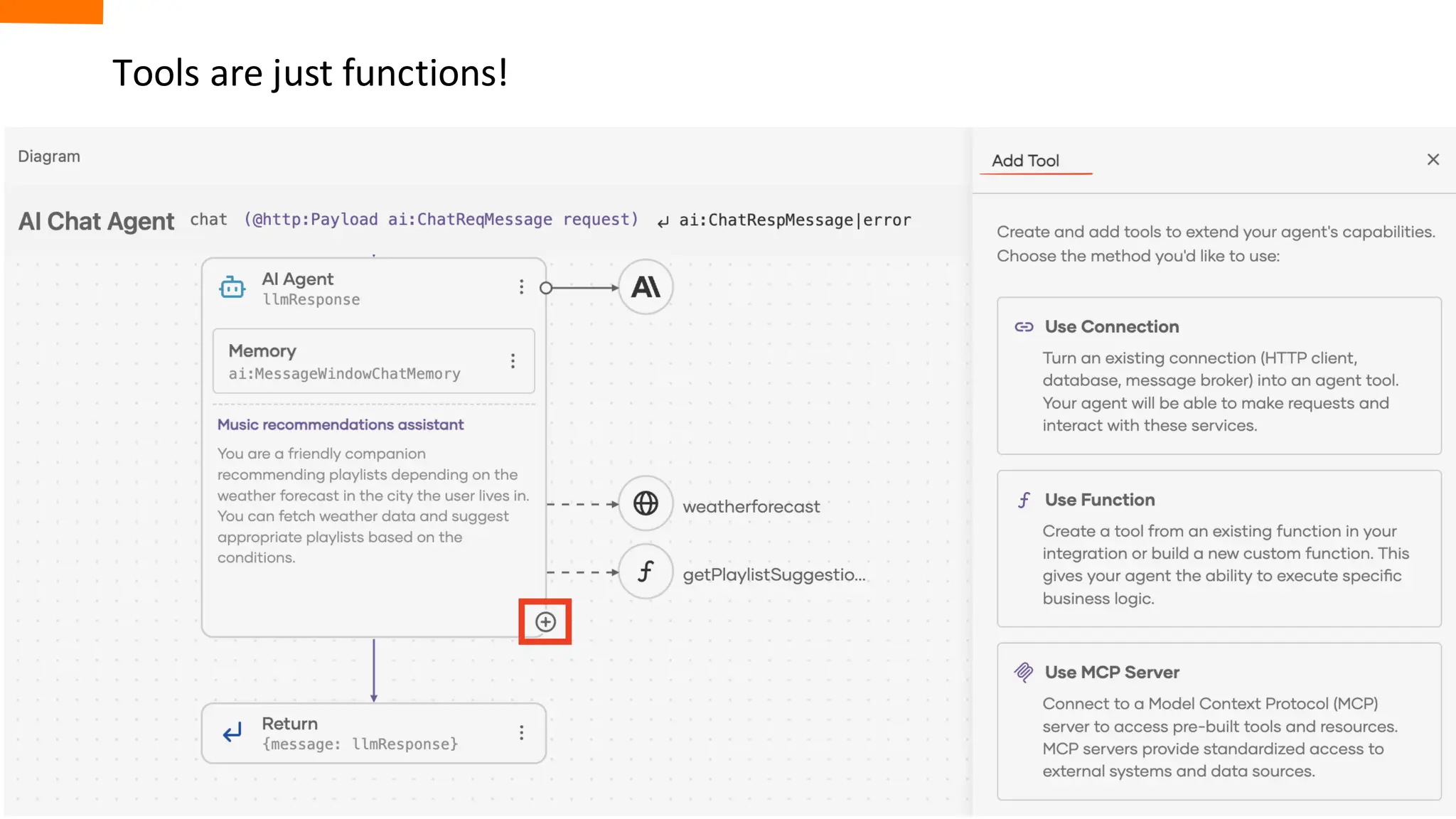Select the weatherforecast globe tool icon
The width and height of the screenshot is (1456, 819).
646,503
